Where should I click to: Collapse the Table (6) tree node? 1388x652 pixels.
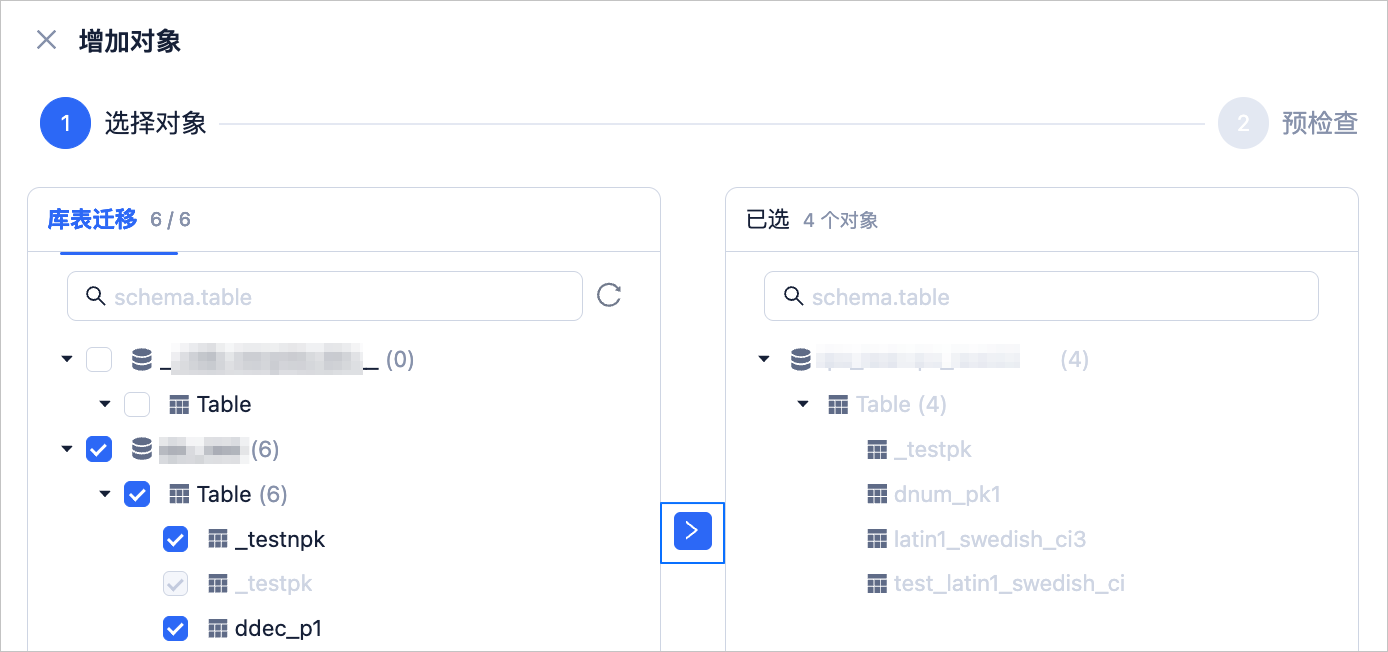tap(105, 494)
